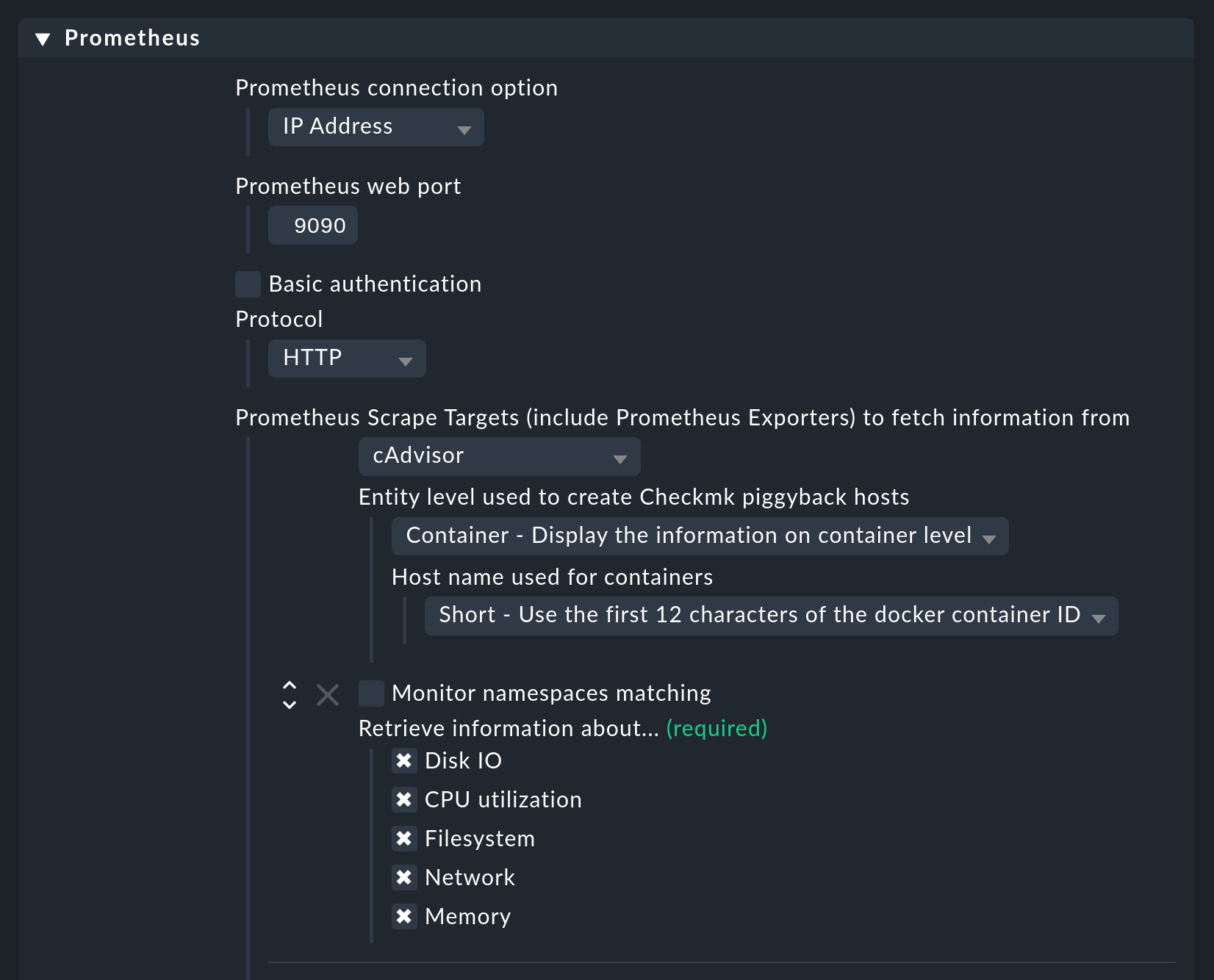Open the cAdvisor scrape target dropdown
1214x980 pixels.
499,456
